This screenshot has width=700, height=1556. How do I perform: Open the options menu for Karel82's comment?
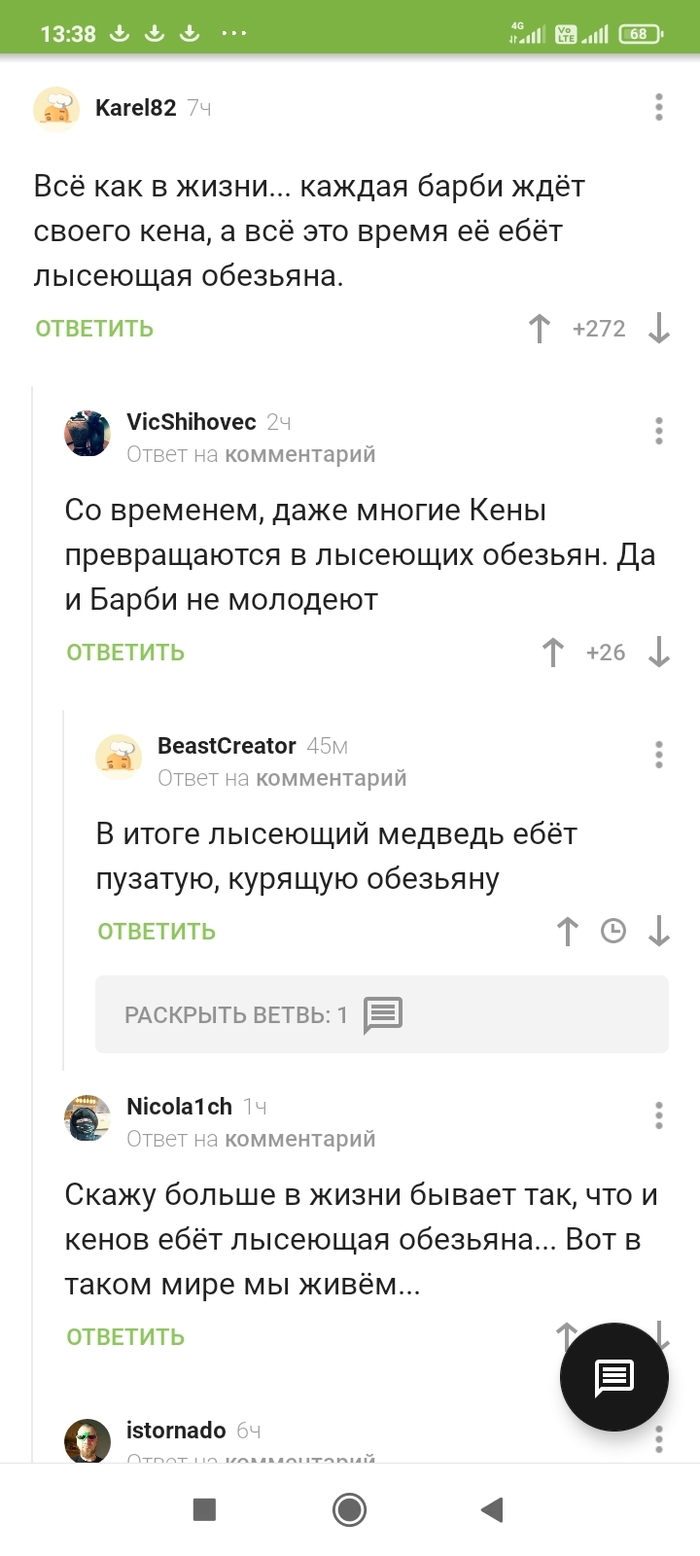657,108
